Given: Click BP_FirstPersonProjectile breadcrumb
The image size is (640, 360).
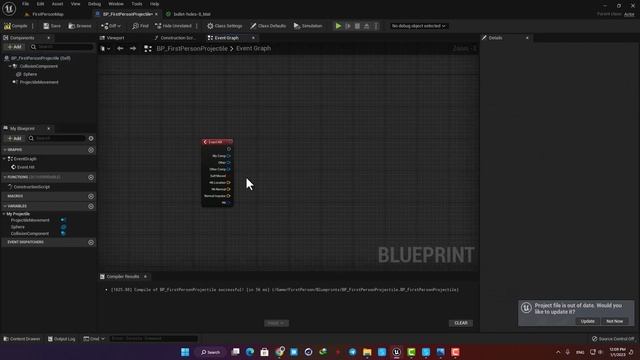Looking at the screenshot, I should [x=192, y=48].
